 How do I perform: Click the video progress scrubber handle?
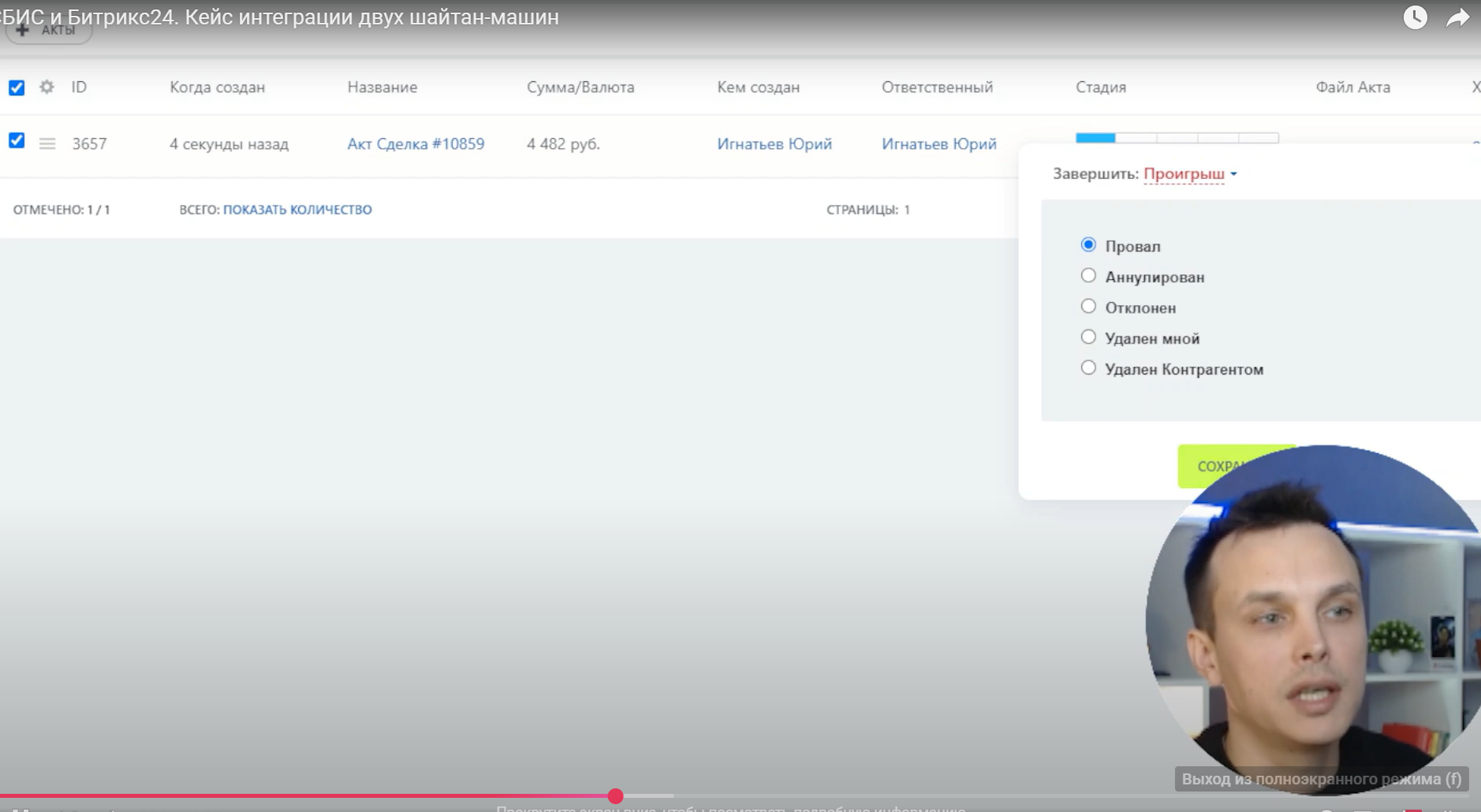pos(616,796)
